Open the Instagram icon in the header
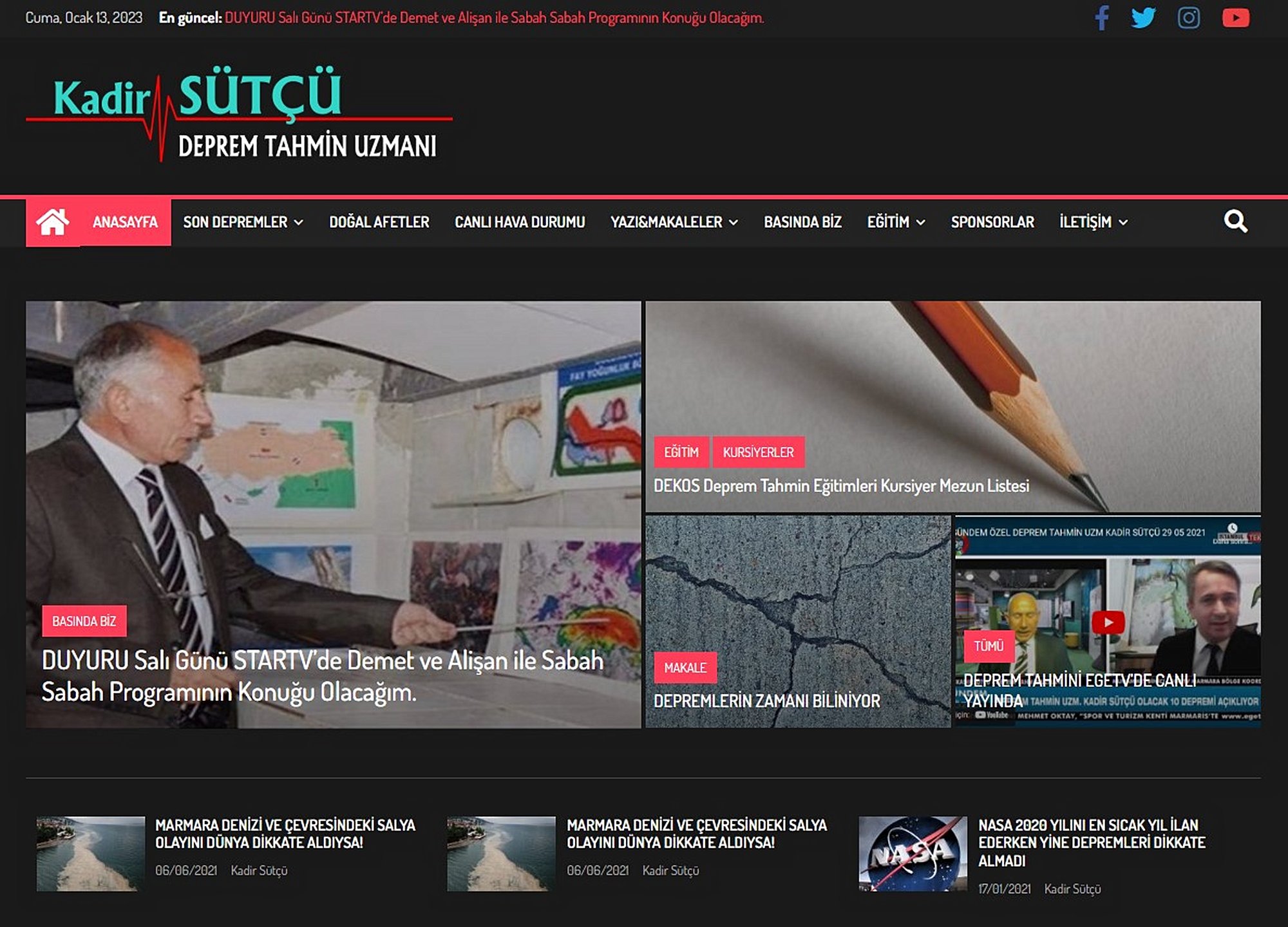The width and height of the screenshot is (1288, 927). pos(1188,17)
